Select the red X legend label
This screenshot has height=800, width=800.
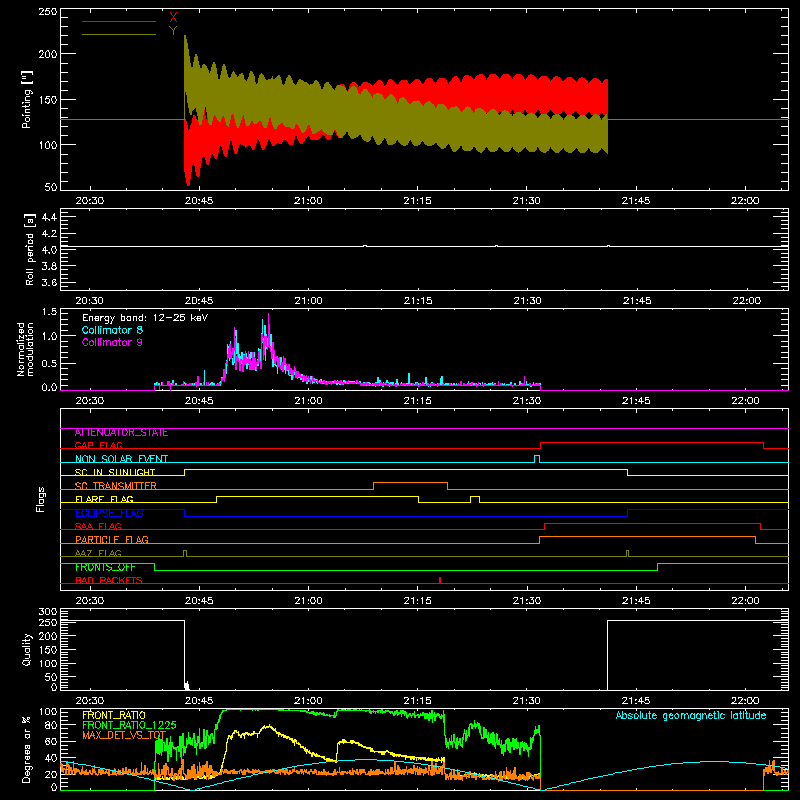coord(173,18)
